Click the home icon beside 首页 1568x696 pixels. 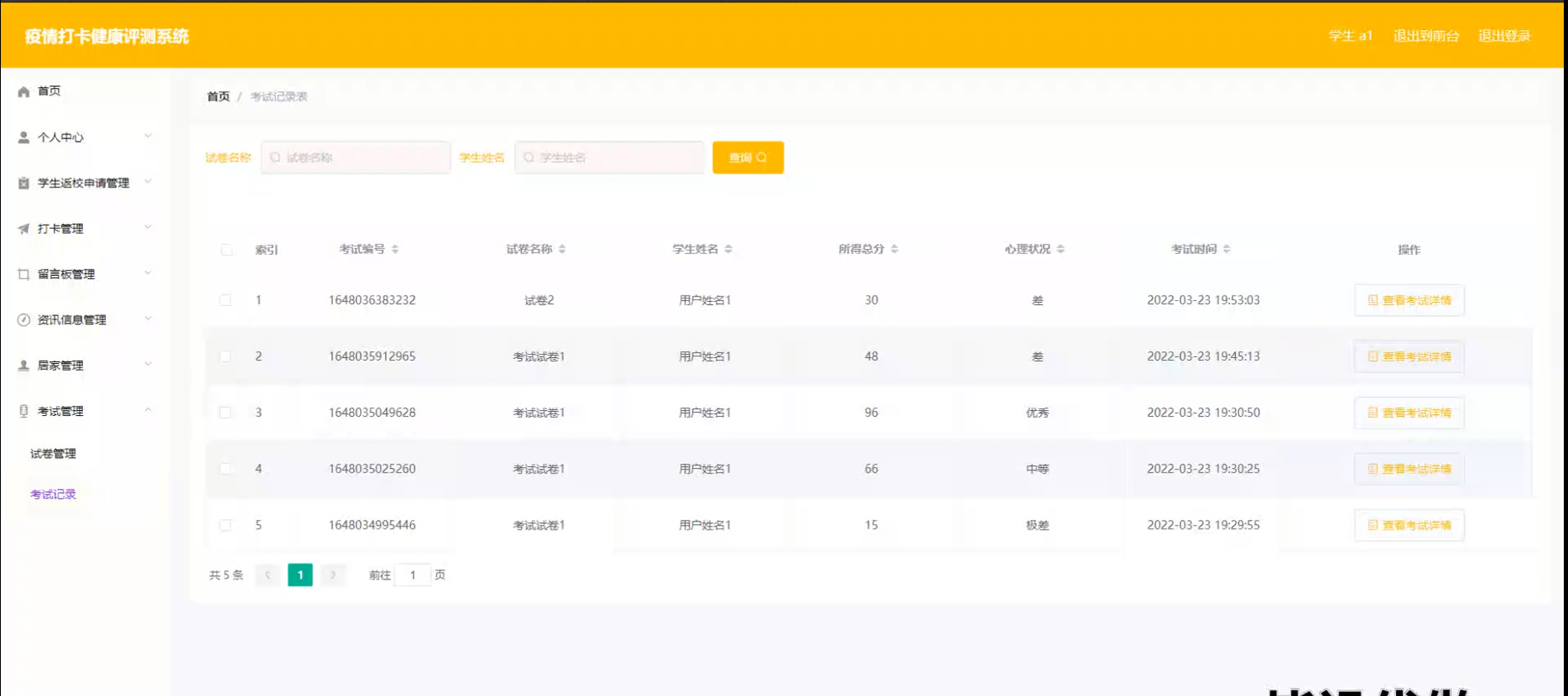tap(23, 91)
